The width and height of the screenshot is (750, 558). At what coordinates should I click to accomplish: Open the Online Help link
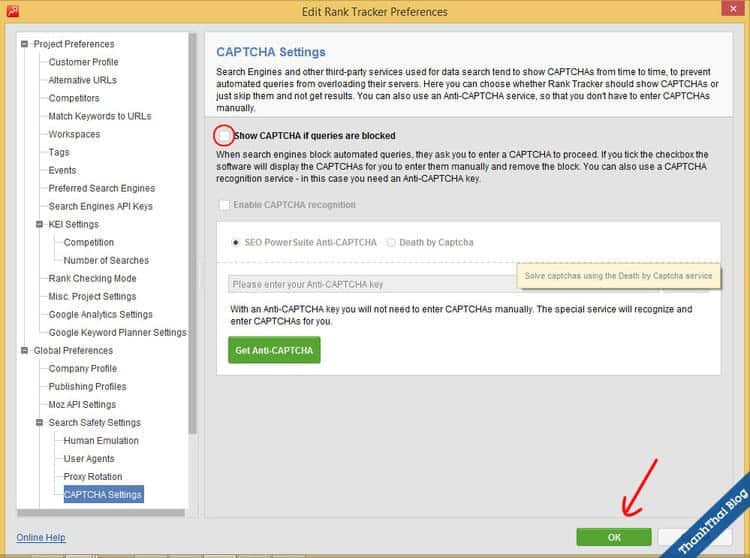point(41,537)
